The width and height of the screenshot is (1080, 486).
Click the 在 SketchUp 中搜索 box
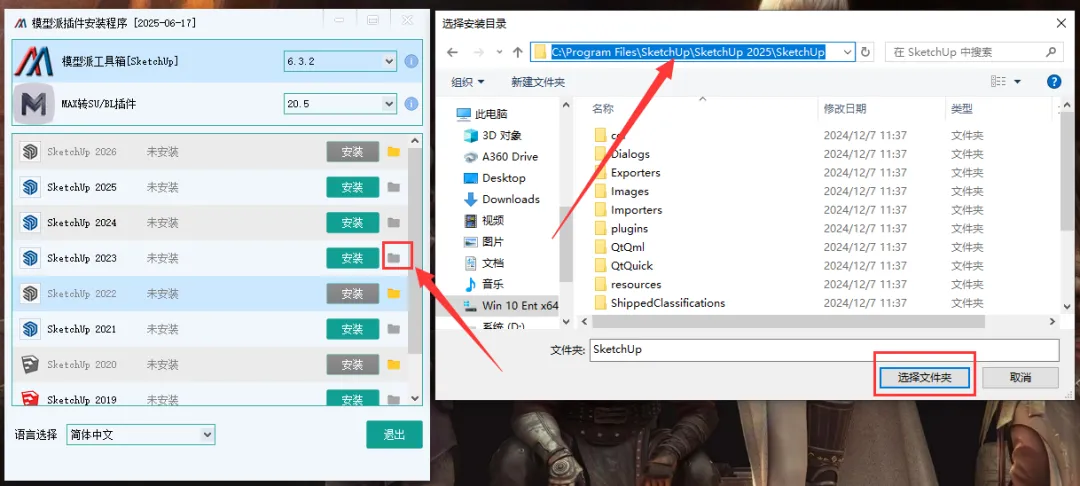click(974, 52)
